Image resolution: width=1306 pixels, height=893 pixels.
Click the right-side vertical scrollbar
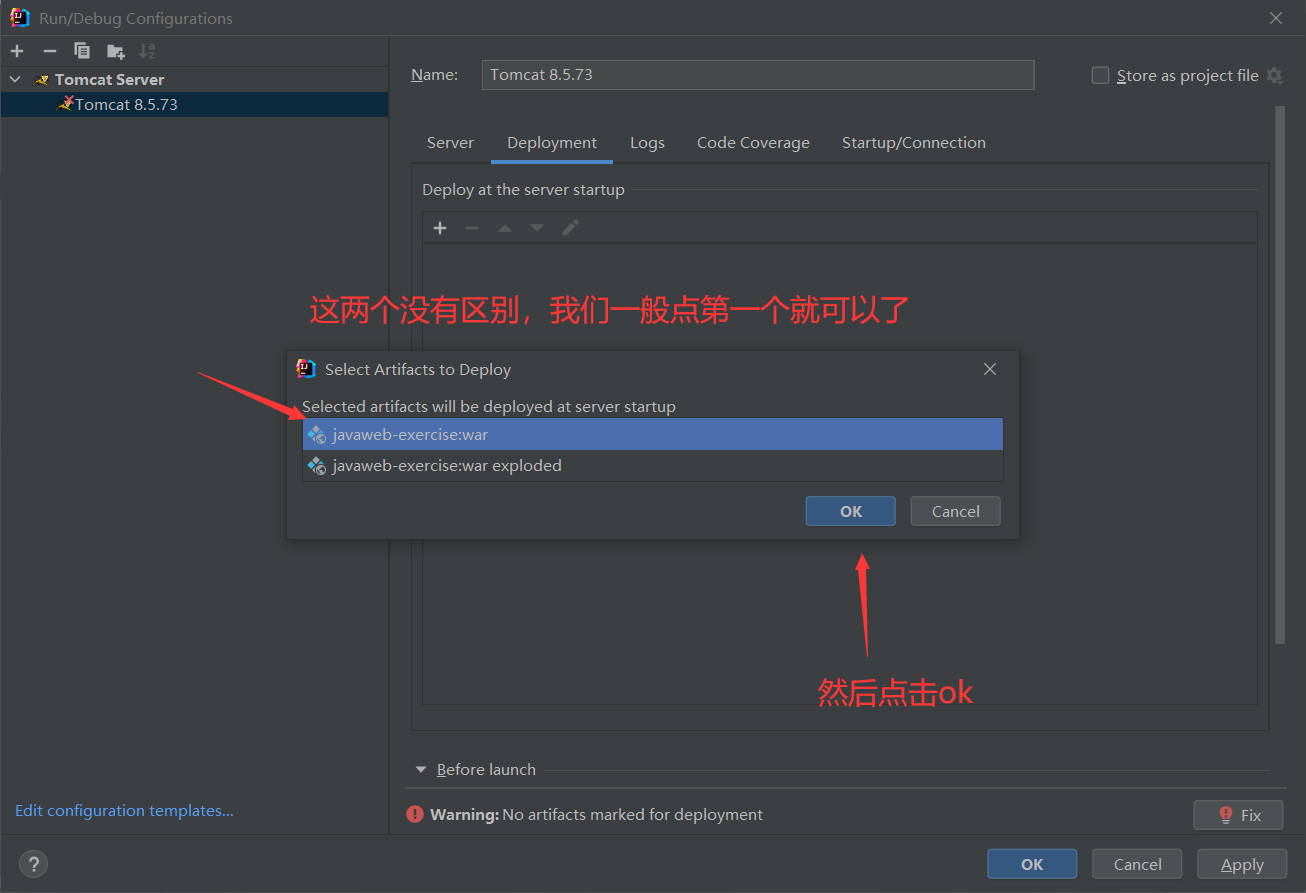pos(1279,375)
